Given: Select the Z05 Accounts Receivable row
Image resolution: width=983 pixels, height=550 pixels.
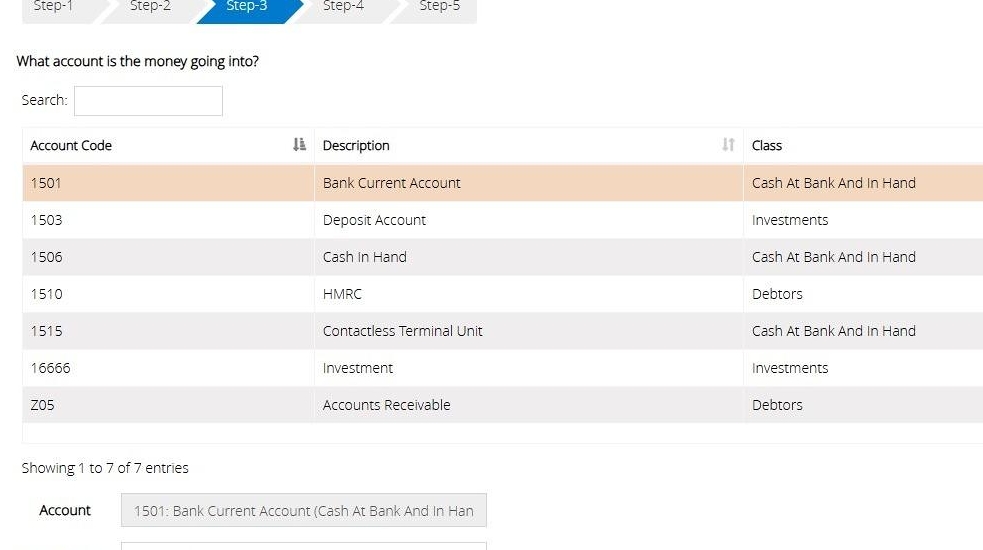Looking at the screenshot, I should [x=386, y=405].
